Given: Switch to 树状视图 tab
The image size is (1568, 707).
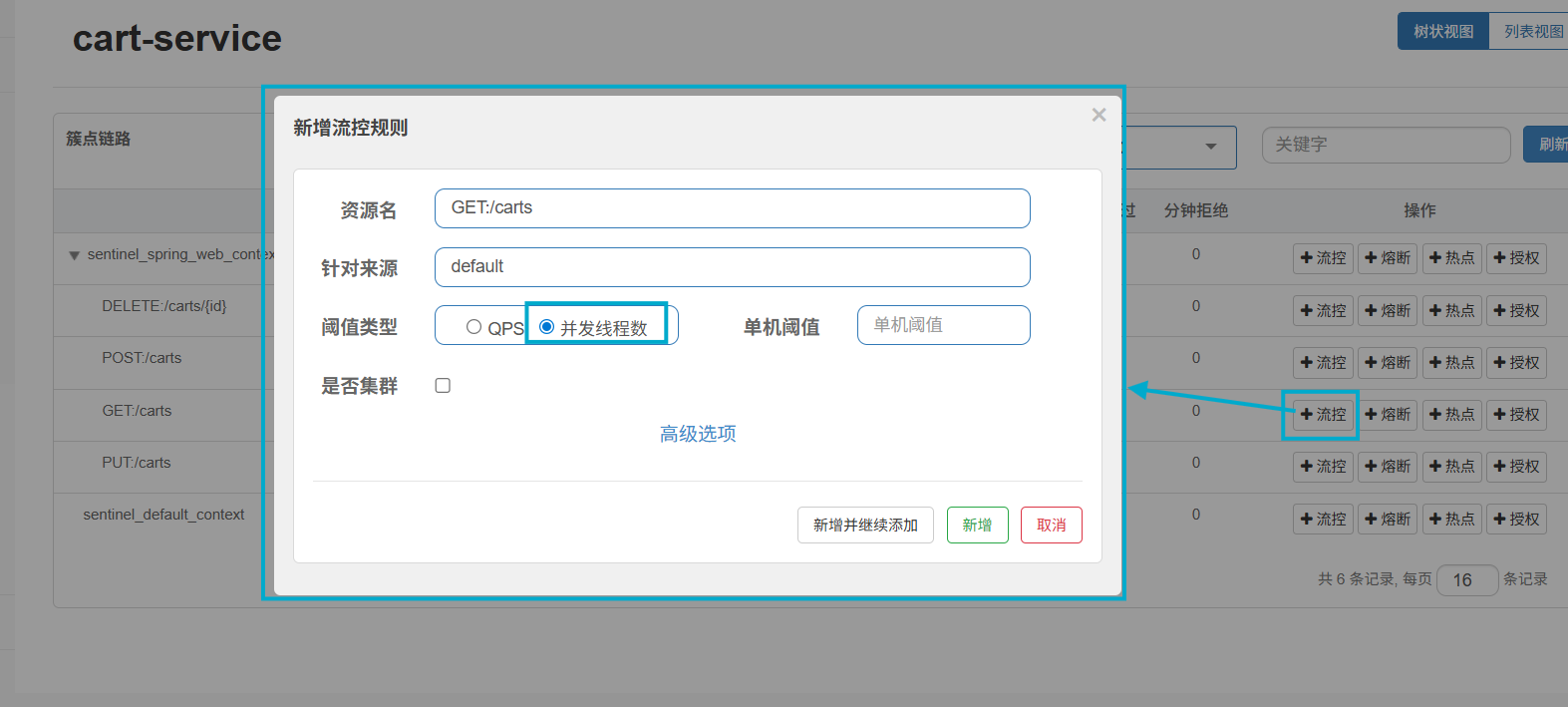Looking at the screenshot, I should pos(1443,31).
